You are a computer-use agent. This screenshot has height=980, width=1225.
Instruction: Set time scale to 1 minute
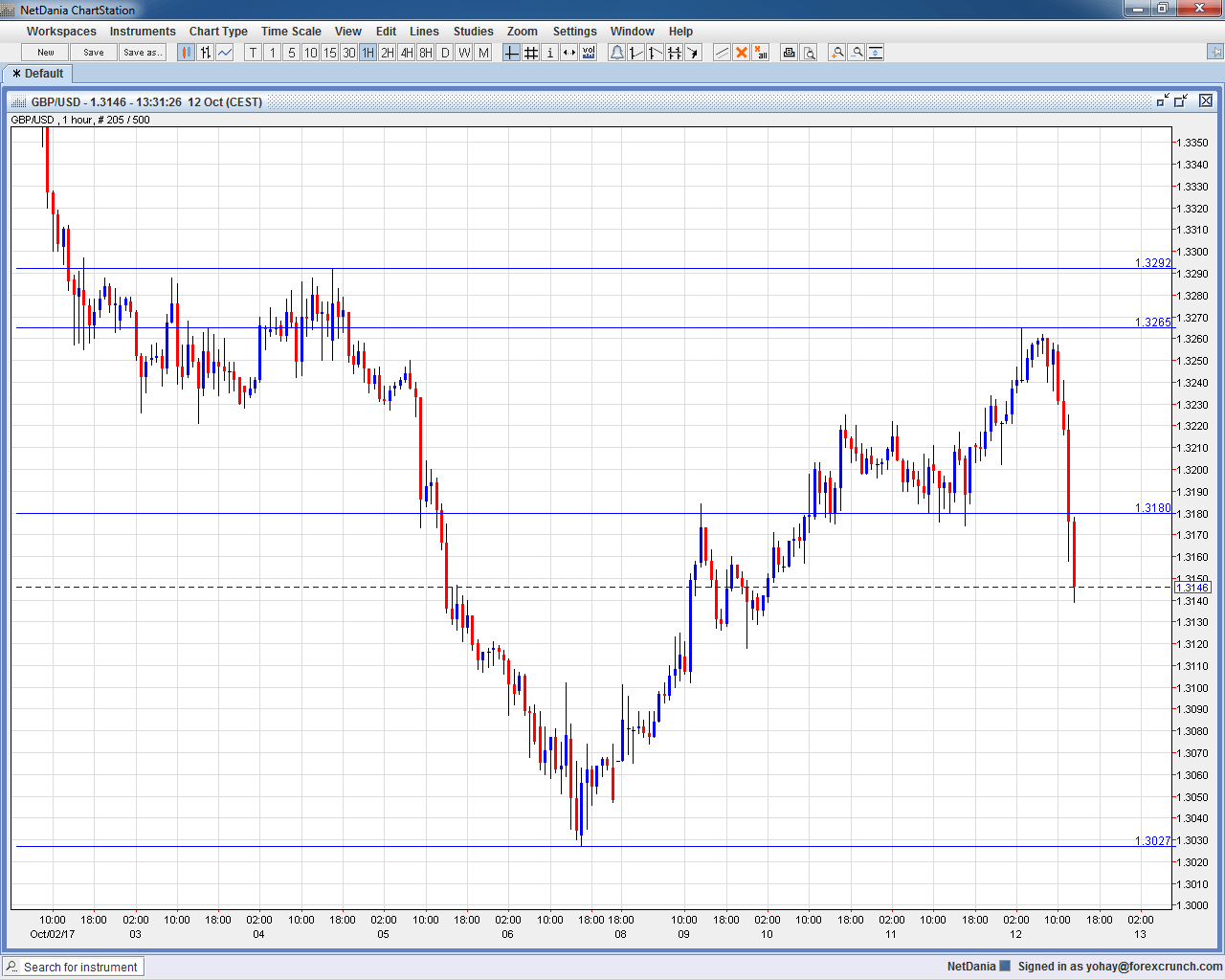[x=273, y=53]
